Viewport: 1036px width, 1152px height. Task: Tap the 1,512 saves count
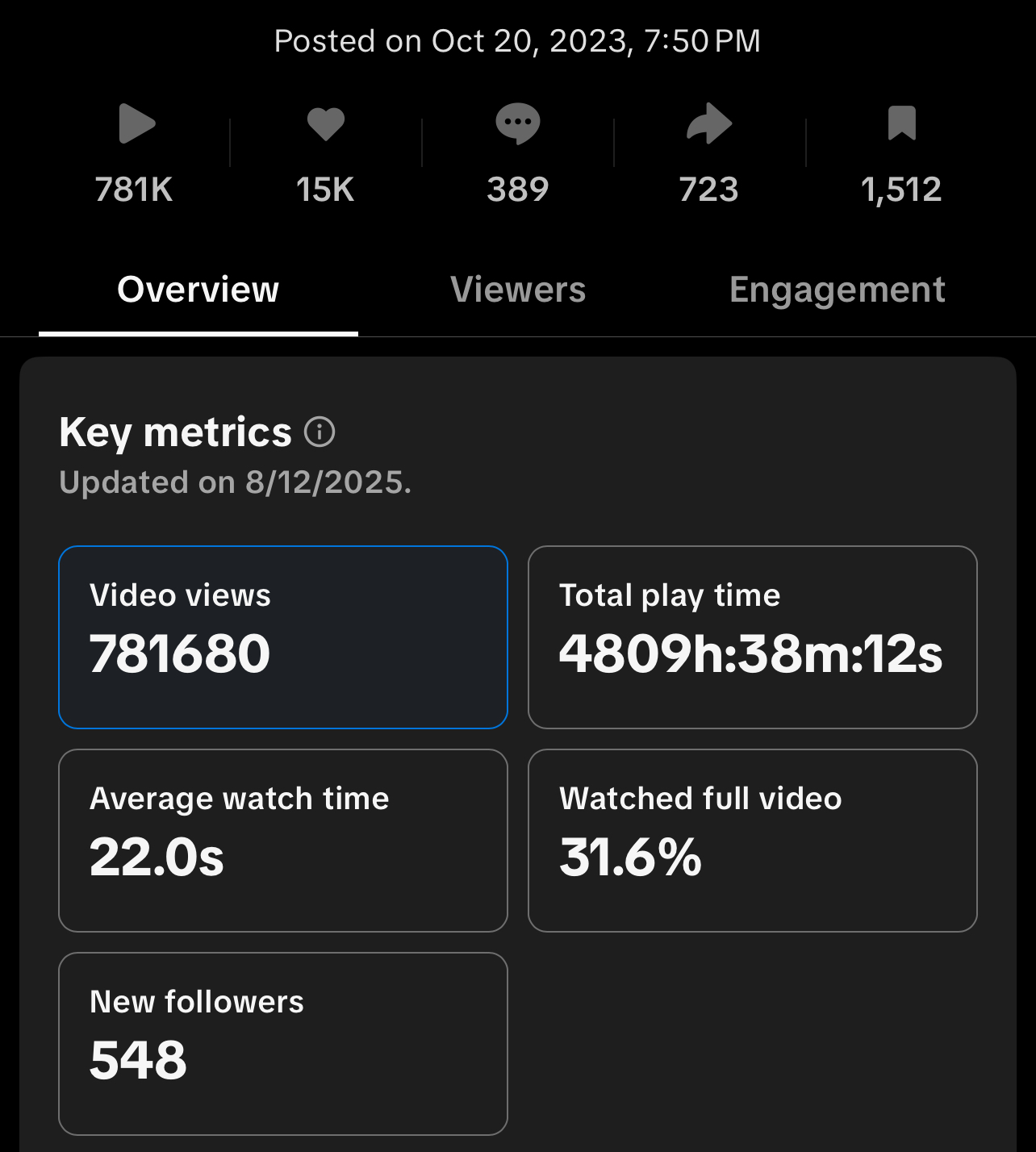(901, 190)
